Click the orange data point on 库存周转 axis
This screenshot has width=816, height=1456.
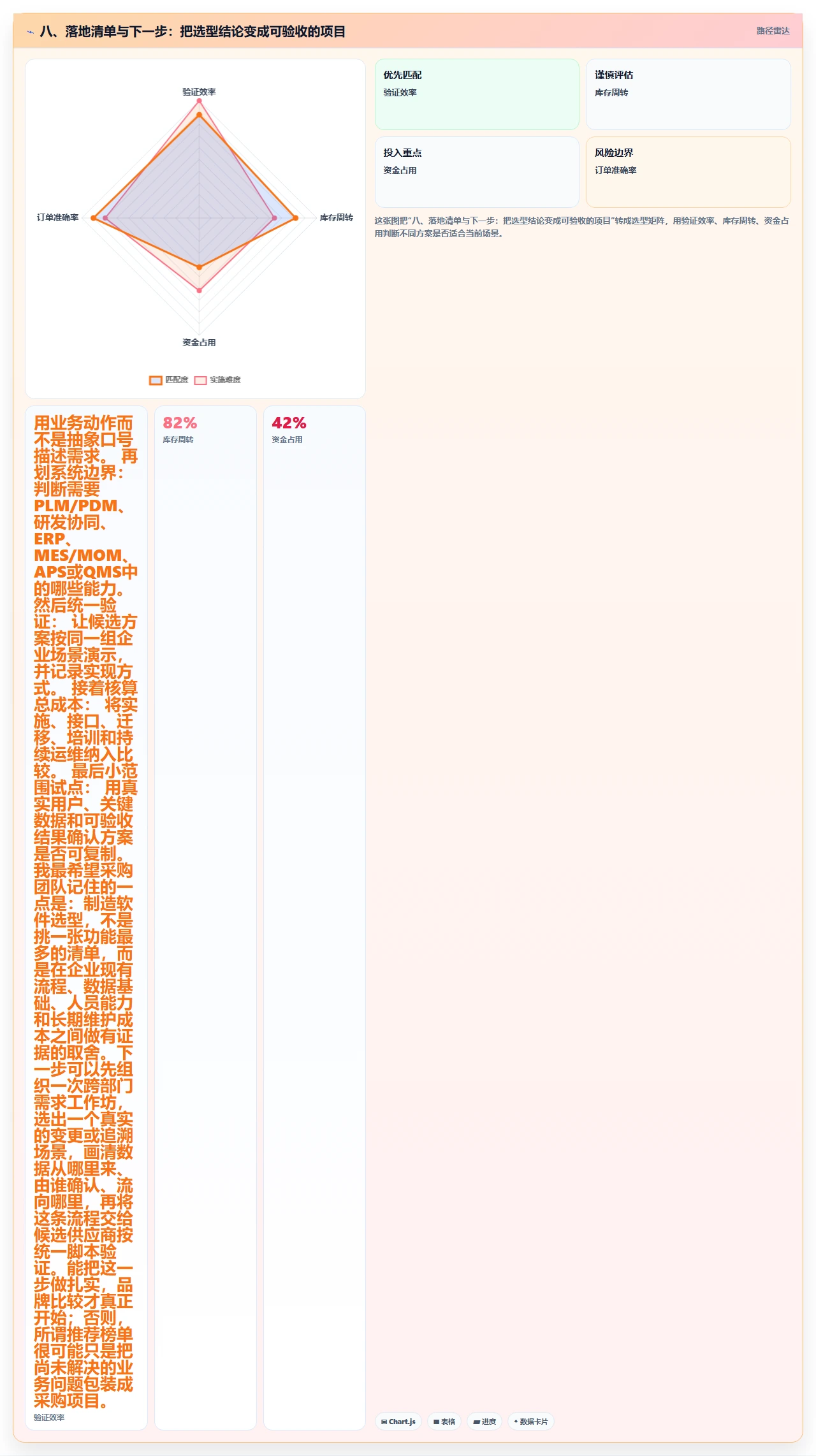[x=295, y=218]
